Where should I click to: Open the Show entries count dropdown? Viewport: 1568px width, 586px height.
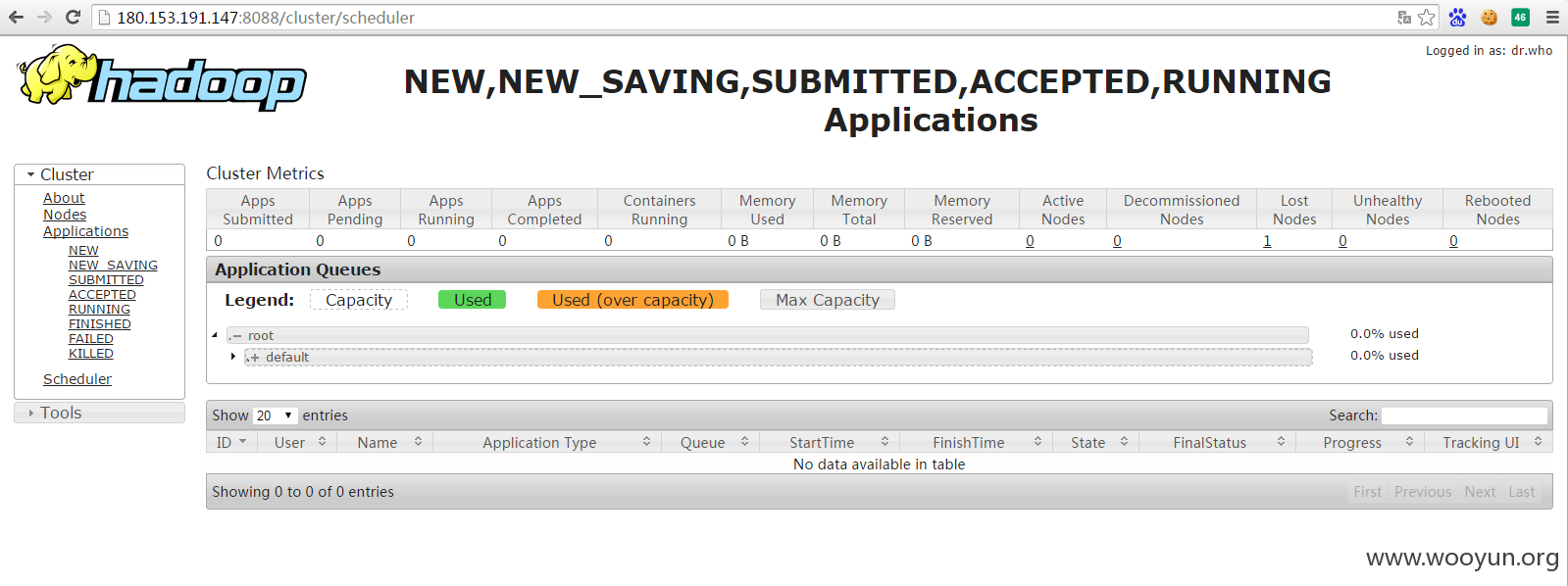point(275,415)
